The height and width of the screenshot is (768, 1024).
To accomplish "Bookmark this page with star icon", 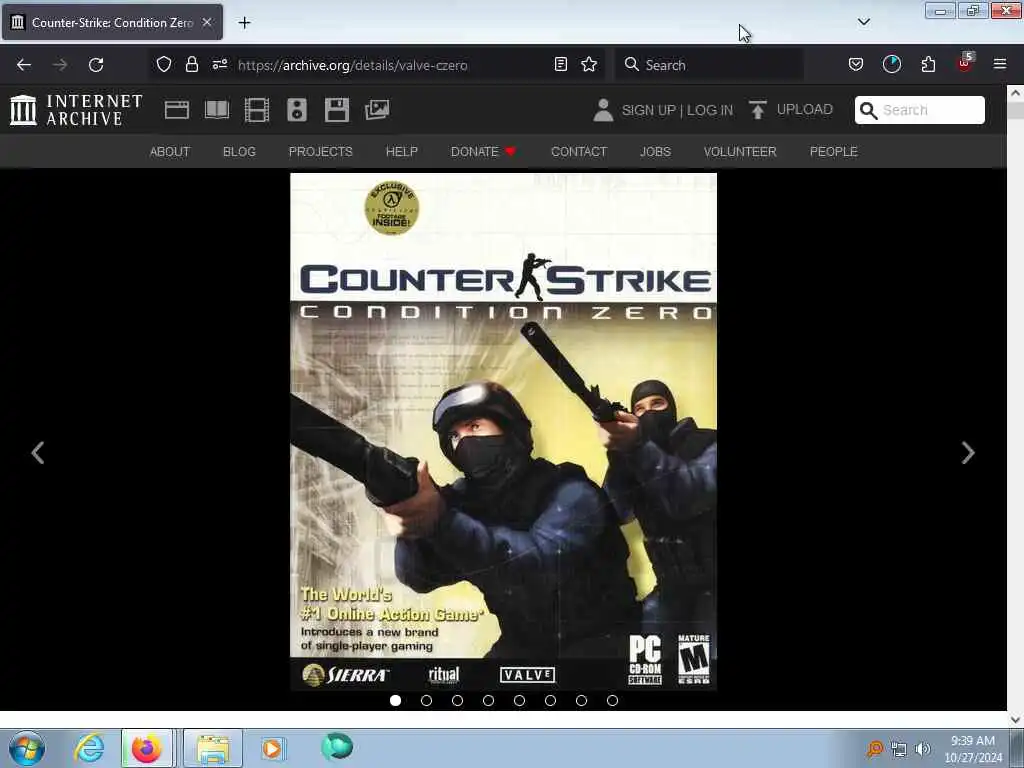I will point(589,64).
